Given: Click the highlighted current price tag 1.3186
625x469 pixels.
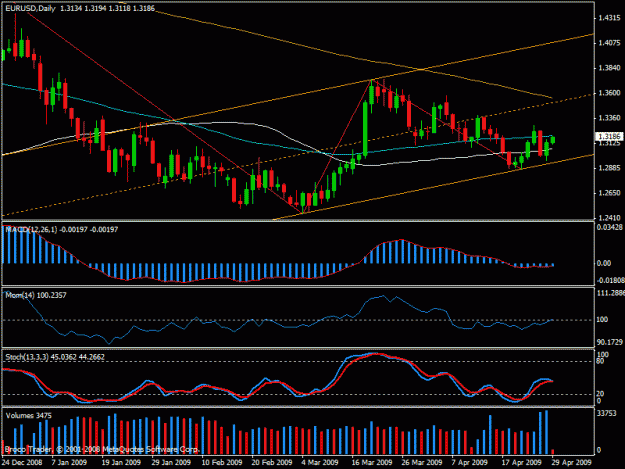Looking at the screenshot, I should [609, 136].
